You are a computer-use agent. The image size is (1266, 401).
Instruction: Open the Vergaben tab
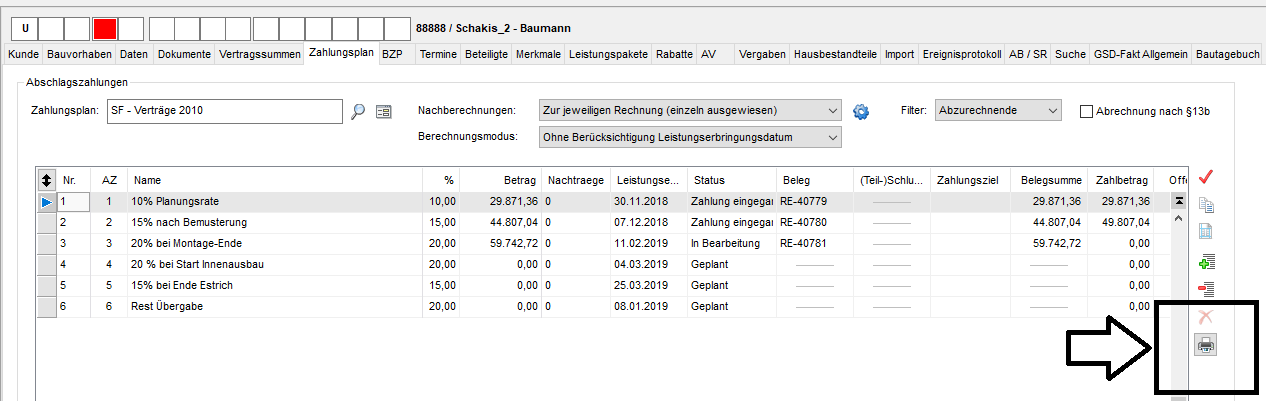pos(761,54)
